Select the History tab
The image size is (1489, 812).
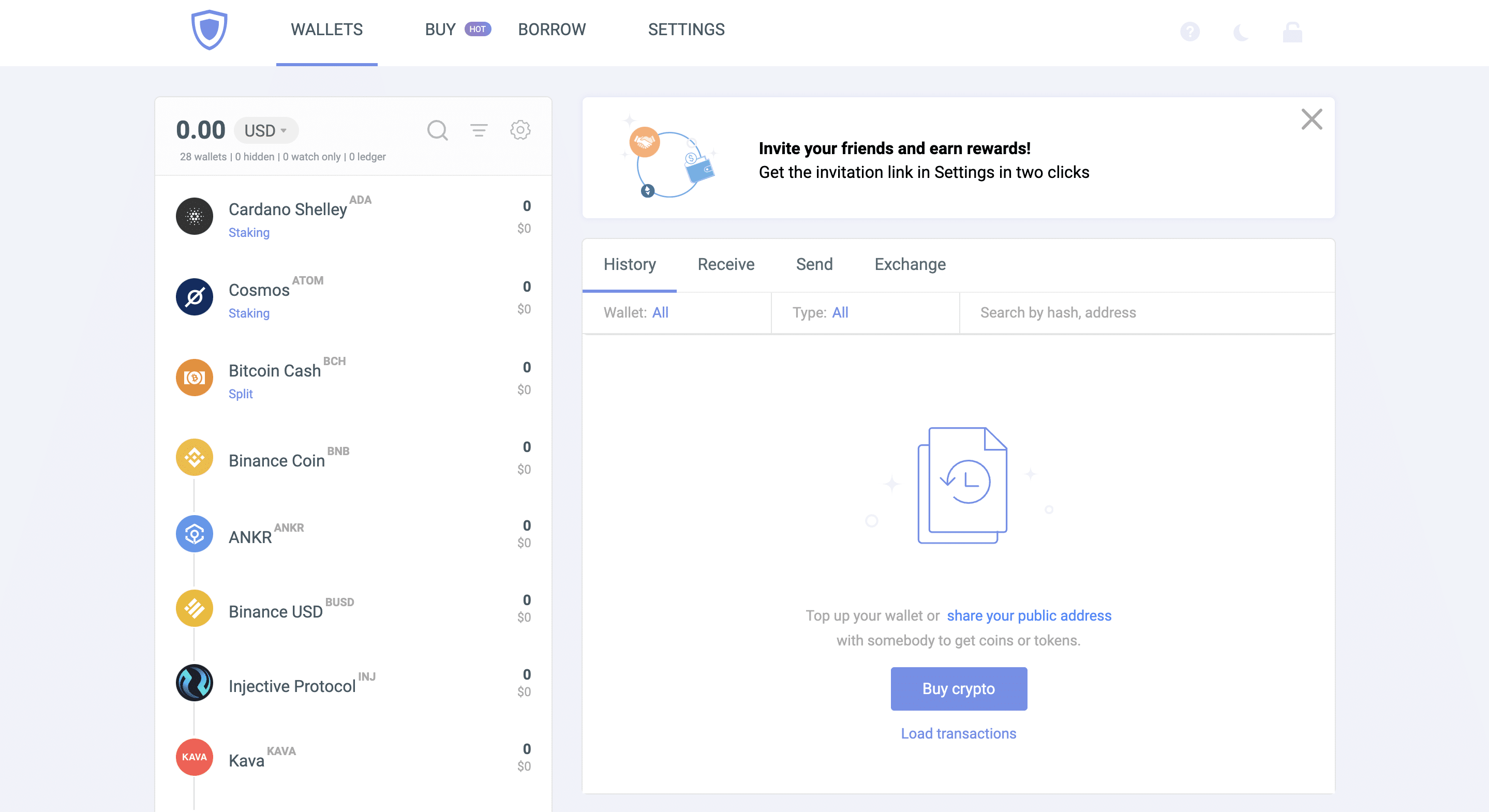630,264
